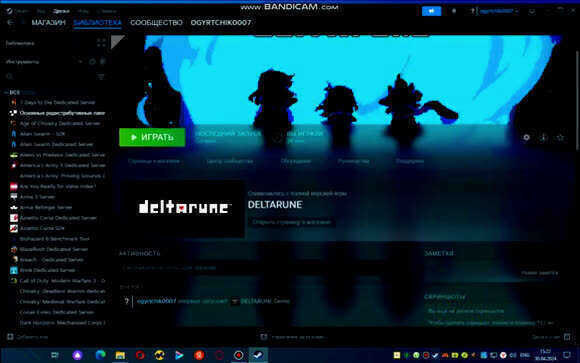Open Windows notification center icon
This screenshot has width=580, height=363.
coord(567,355)
